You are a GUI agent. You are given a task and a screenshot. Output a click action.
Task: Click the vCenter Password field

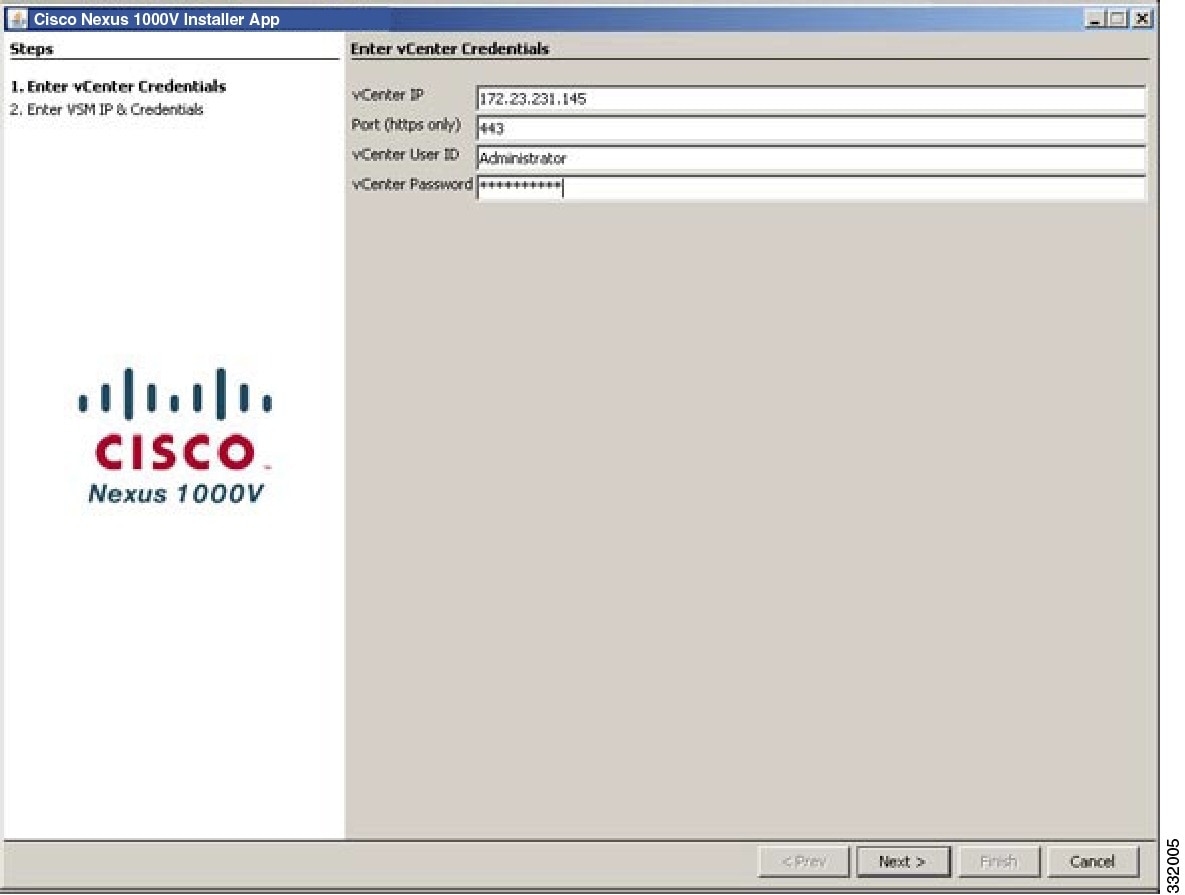point(700,188)
